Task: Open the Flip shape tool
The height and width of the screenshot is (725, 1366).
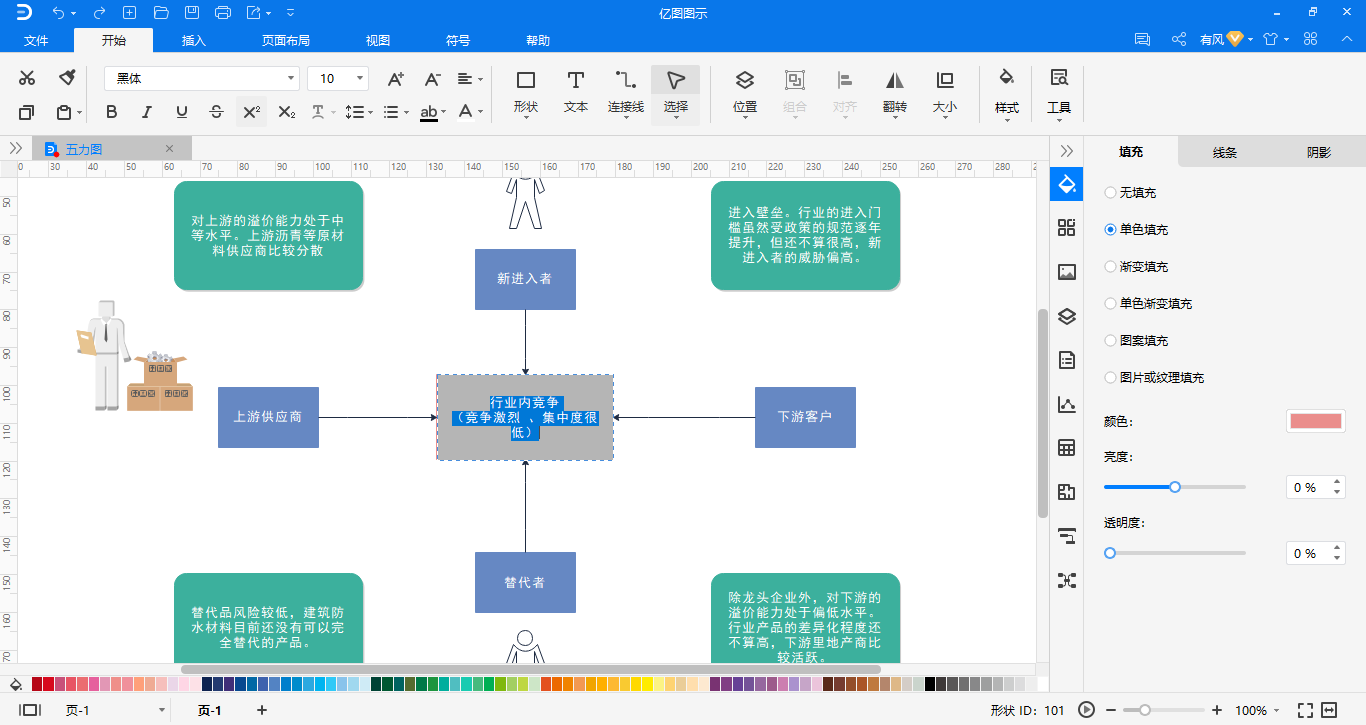Action: 894,89
